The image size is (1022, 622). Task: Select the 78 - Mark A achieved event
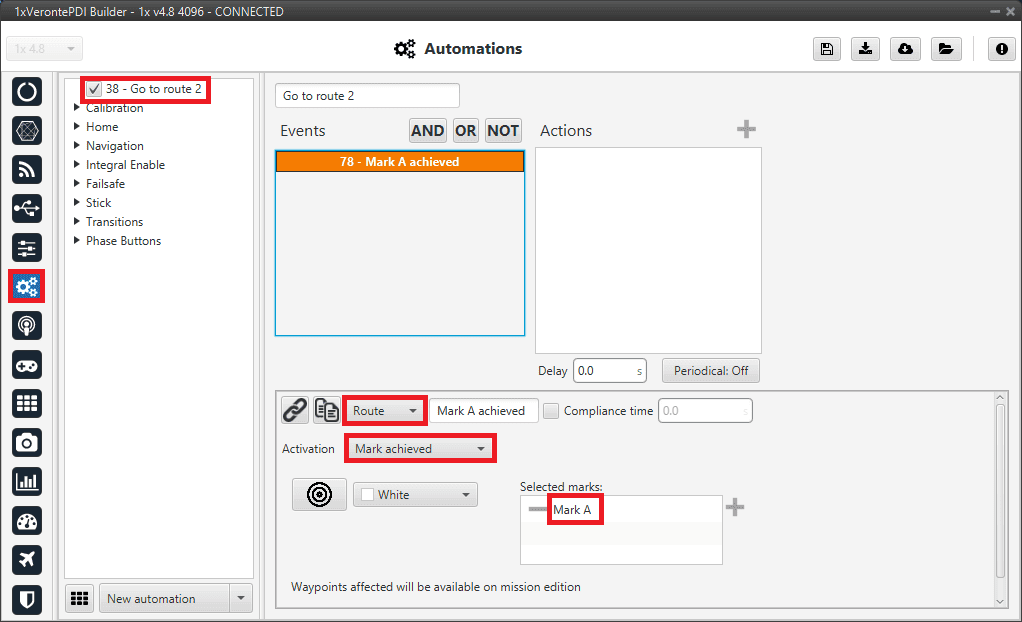coord(399,162)
